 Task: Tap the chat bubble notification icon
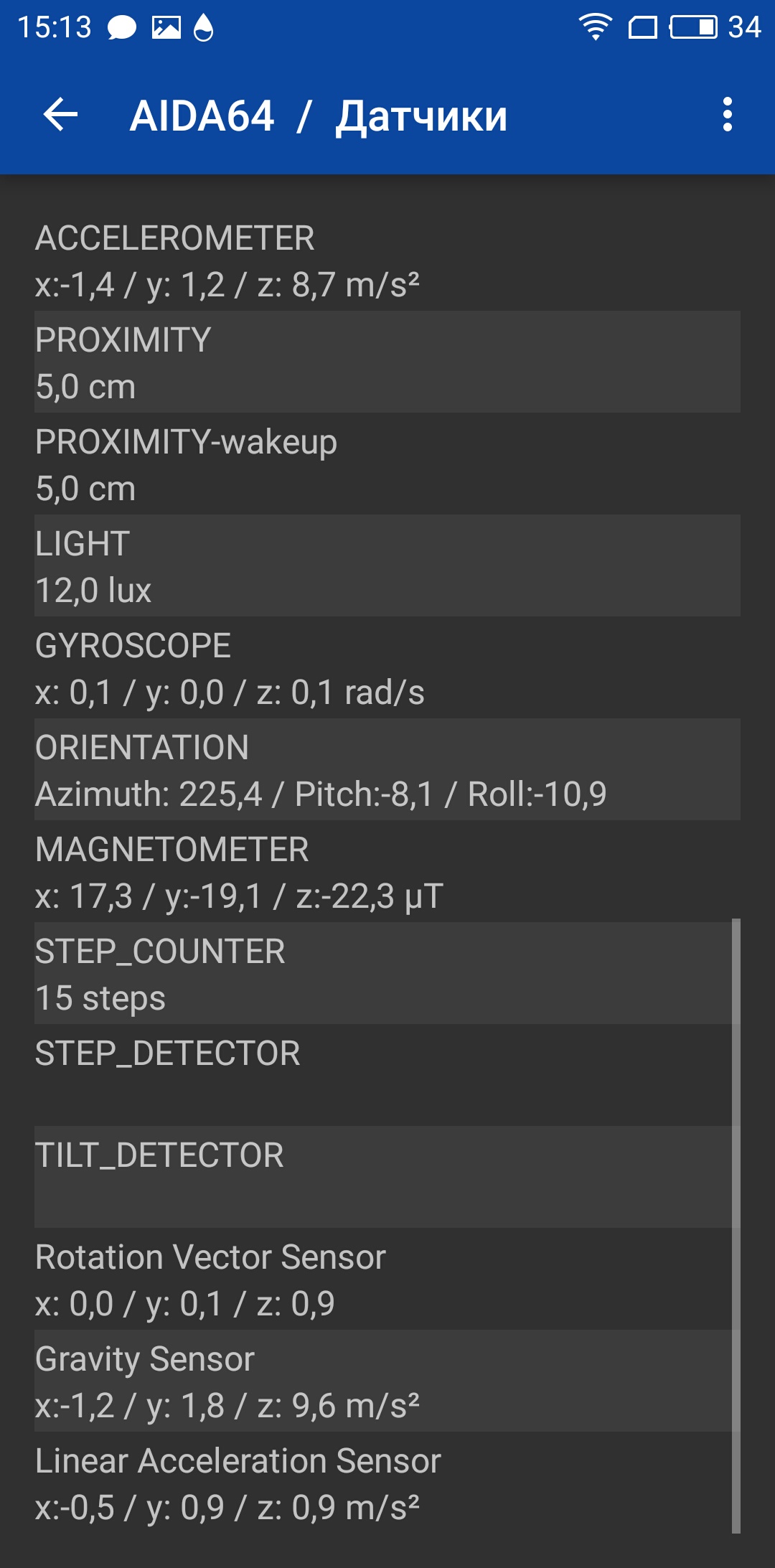point(122,28)
